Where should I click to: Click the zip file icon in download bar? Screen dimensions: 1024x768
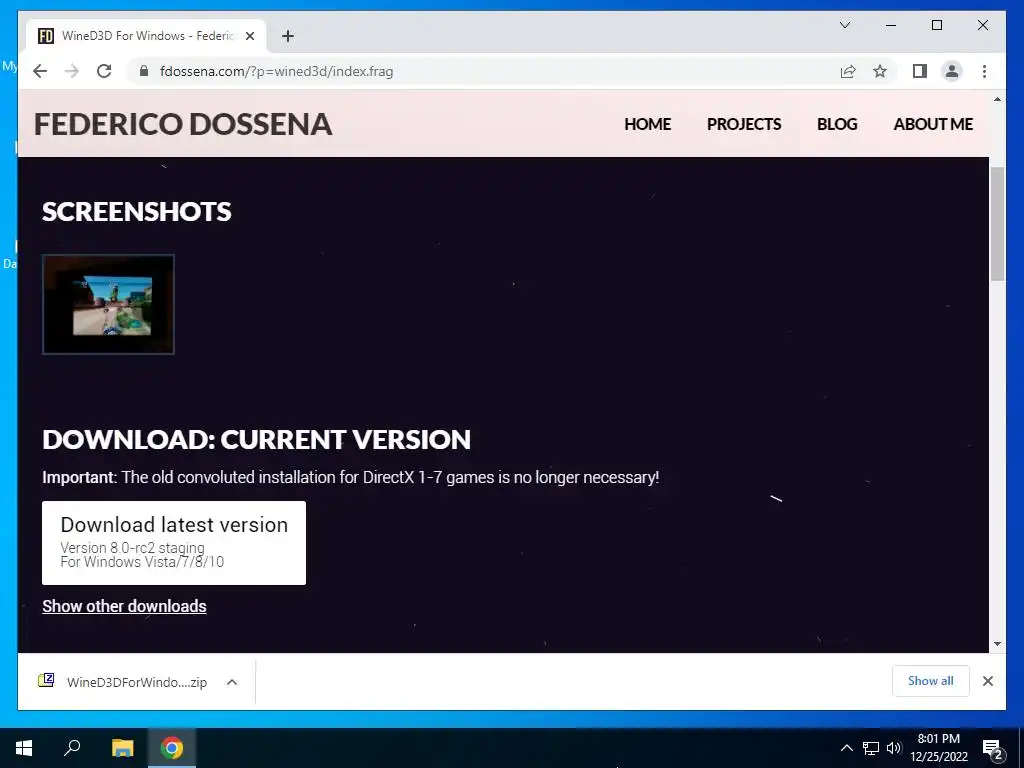pos(46,680)
